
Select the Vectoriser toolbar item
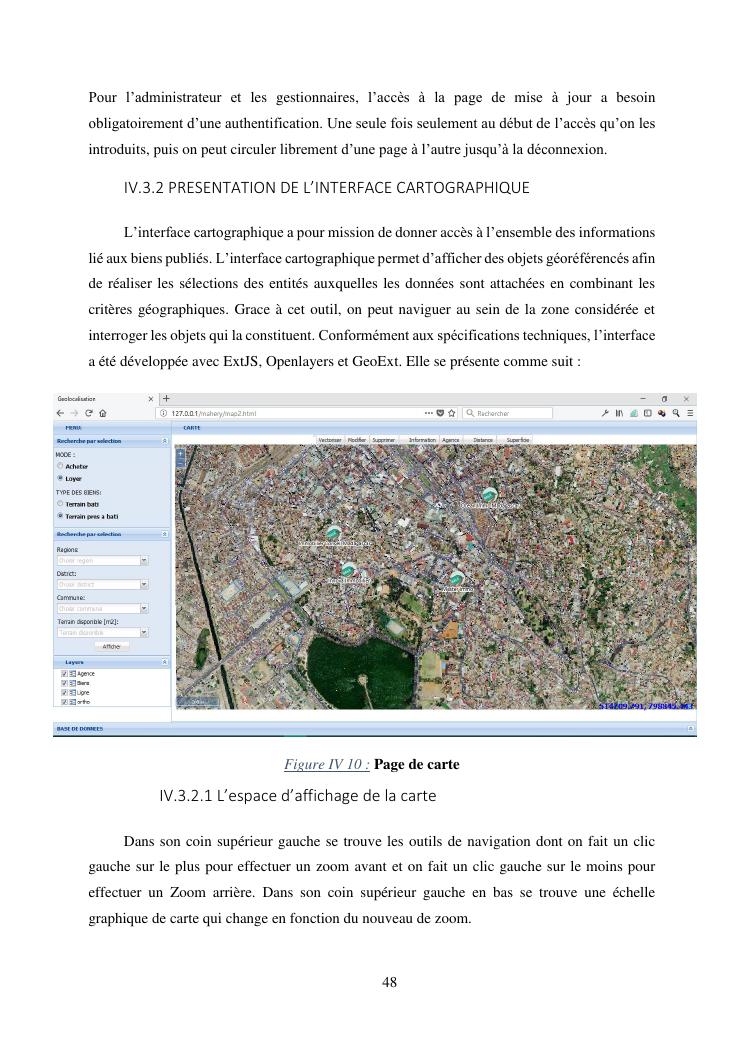329,439
